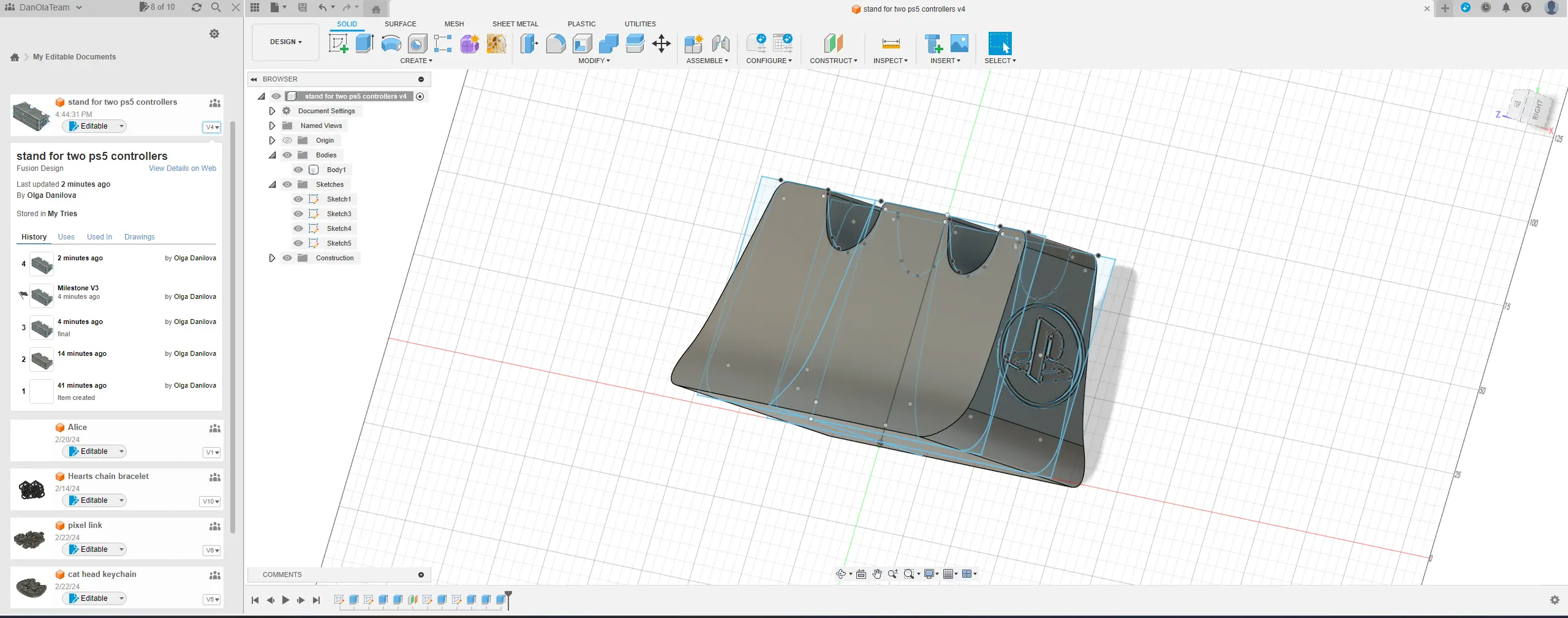Toggle visibility of Sketch3
Viewport: 1568px width, 618px height.
(x=298, y=214)
